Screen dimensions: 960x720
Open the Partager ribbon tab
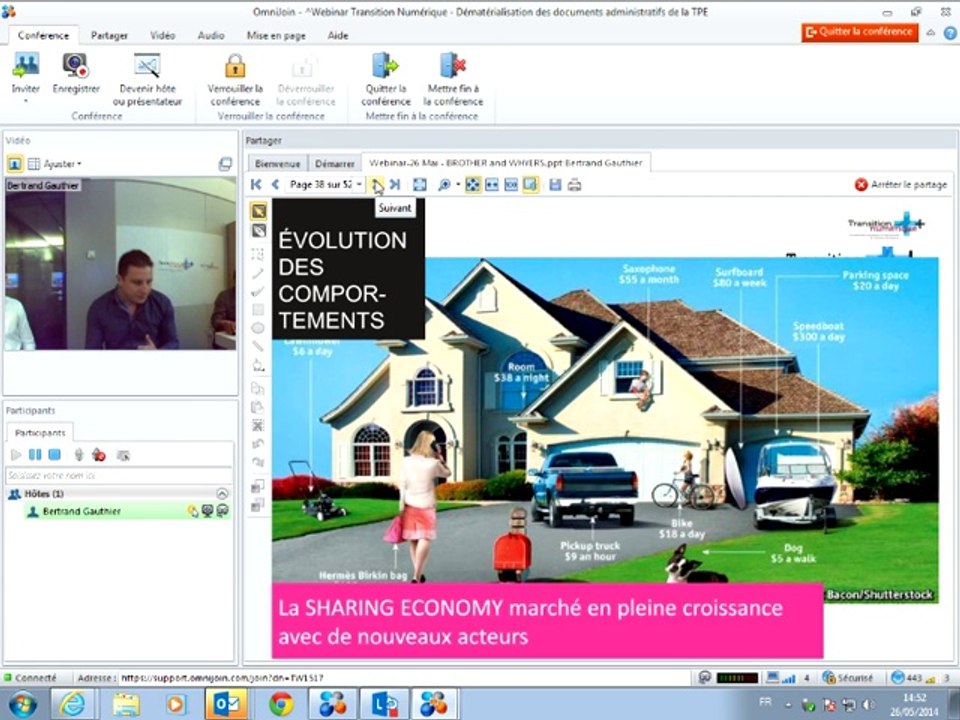pyautogui.click(x=109, y=36)
